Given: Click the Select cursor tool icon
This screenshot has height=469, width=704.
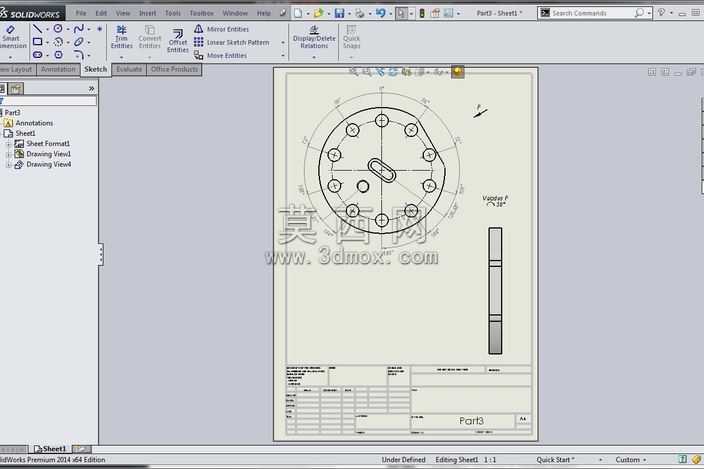Looking at the screenshot, I should tap(401, 13).
